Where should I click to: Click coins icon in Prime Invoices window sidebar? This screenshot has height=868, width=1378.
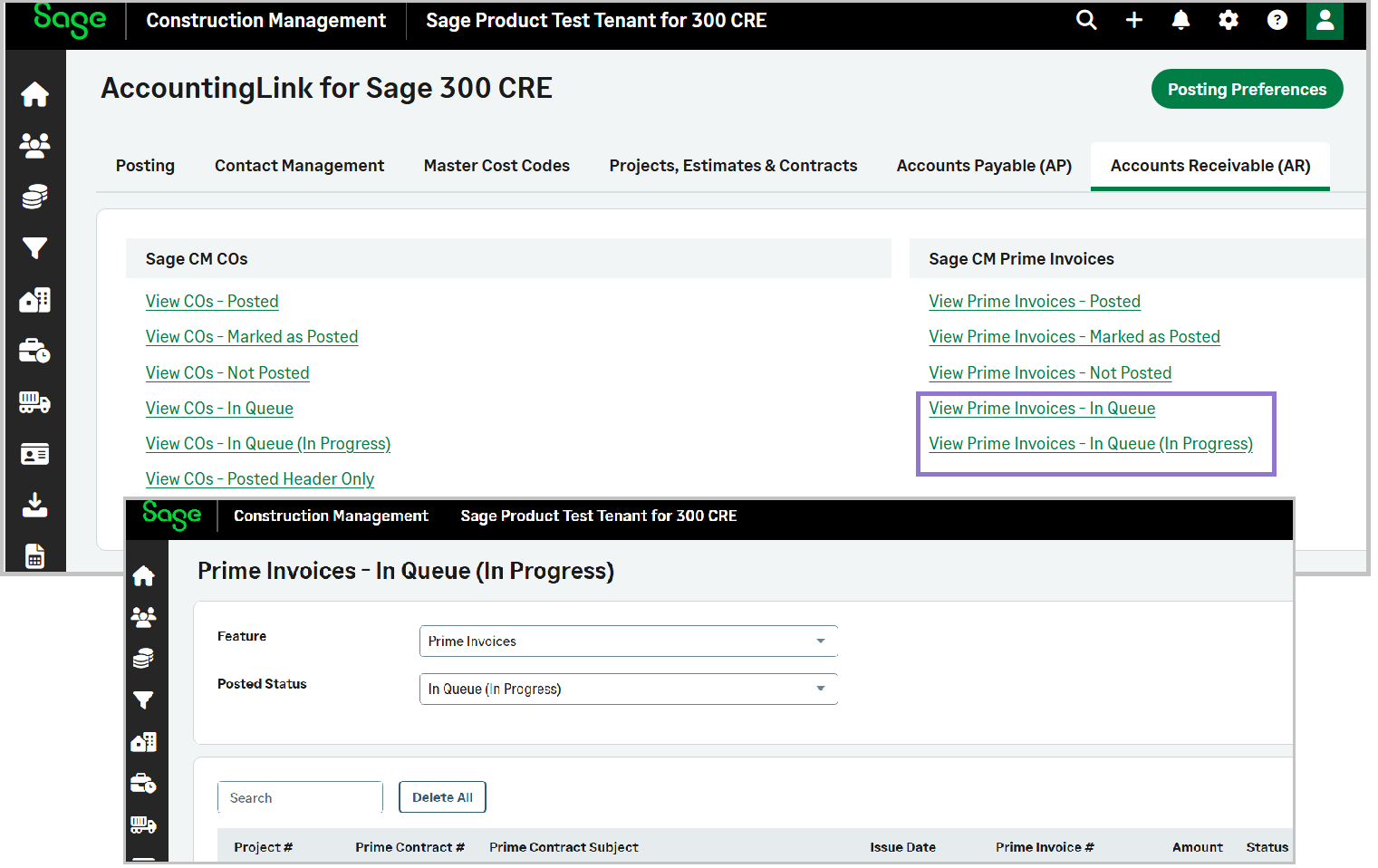[144, 659]
